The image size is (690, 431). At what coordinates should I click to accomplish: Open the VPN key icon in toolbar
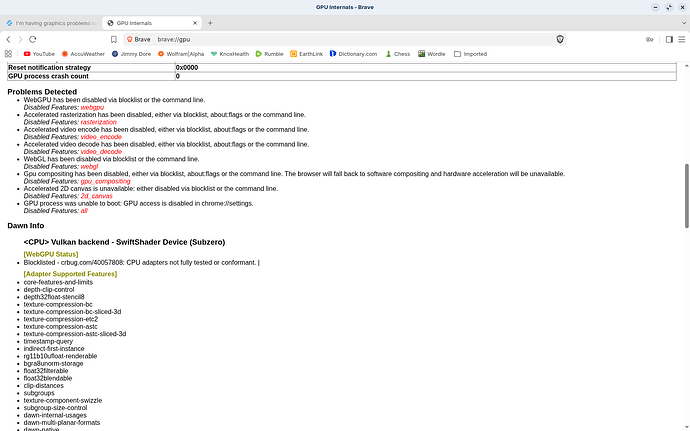(x=650, y=40)
